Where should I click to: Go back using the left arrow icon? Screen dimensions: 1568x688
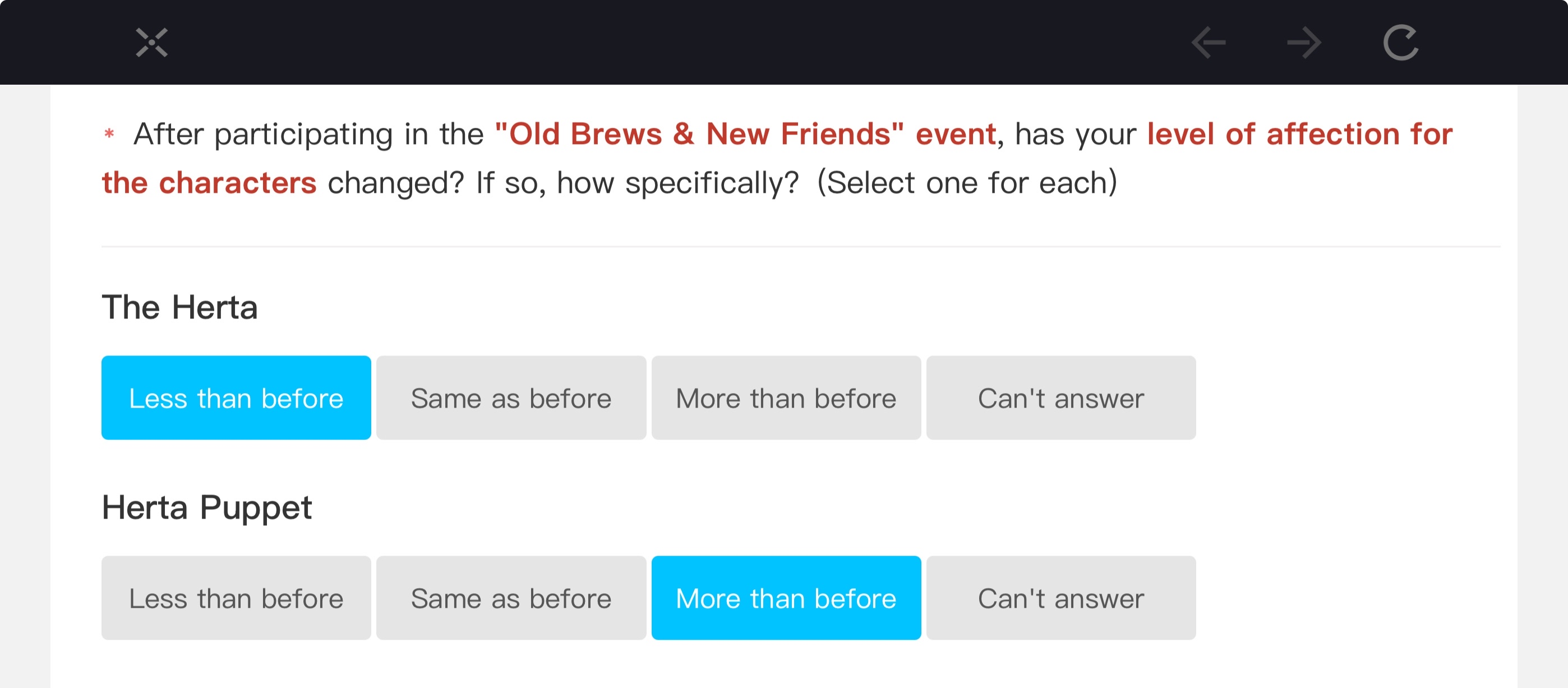[1209, 43]
